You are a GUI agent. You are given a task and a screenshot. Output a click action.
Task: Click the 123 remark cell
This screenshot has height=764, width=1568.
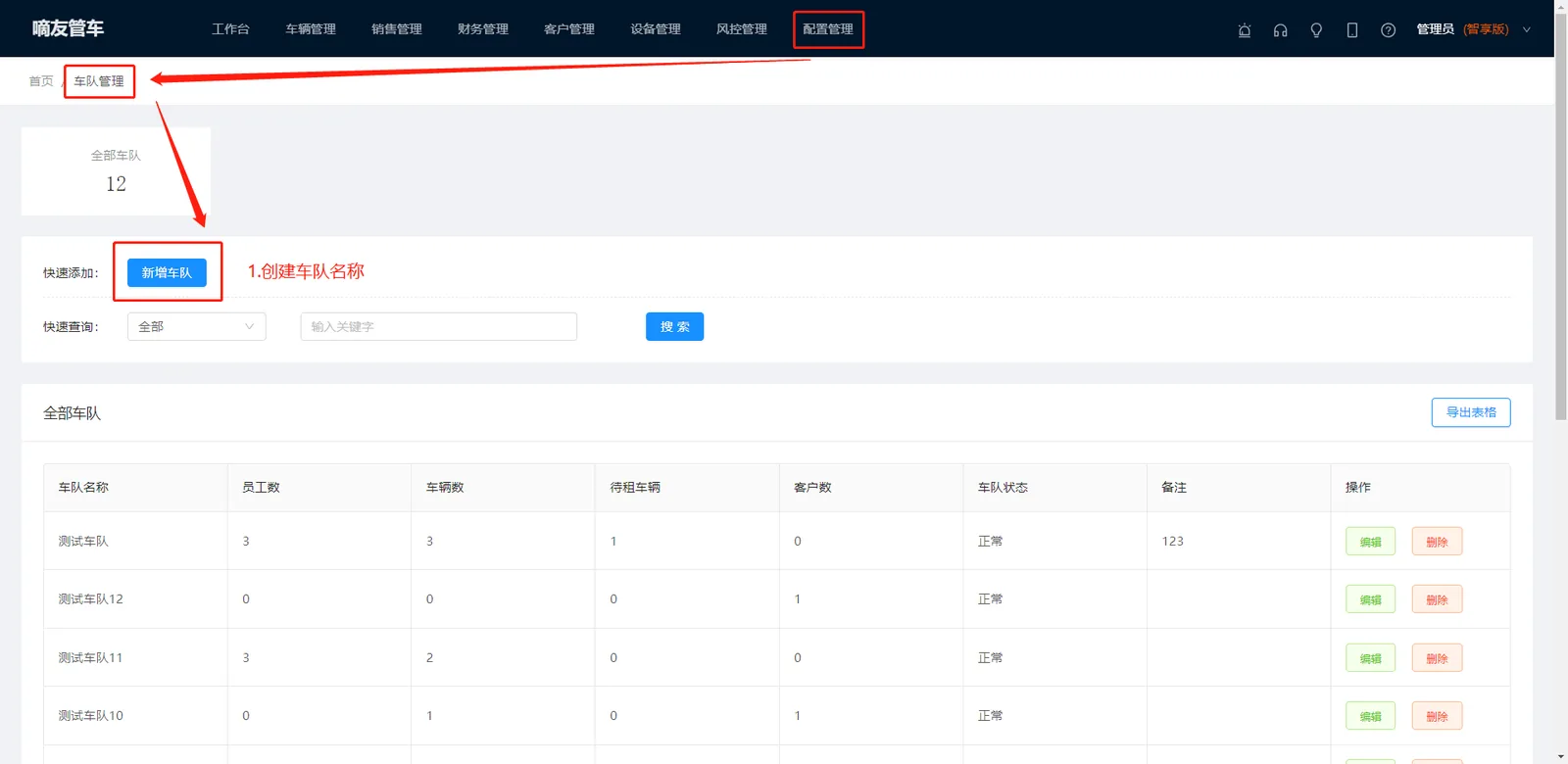pyautogui.click(x=1239, y=541)
